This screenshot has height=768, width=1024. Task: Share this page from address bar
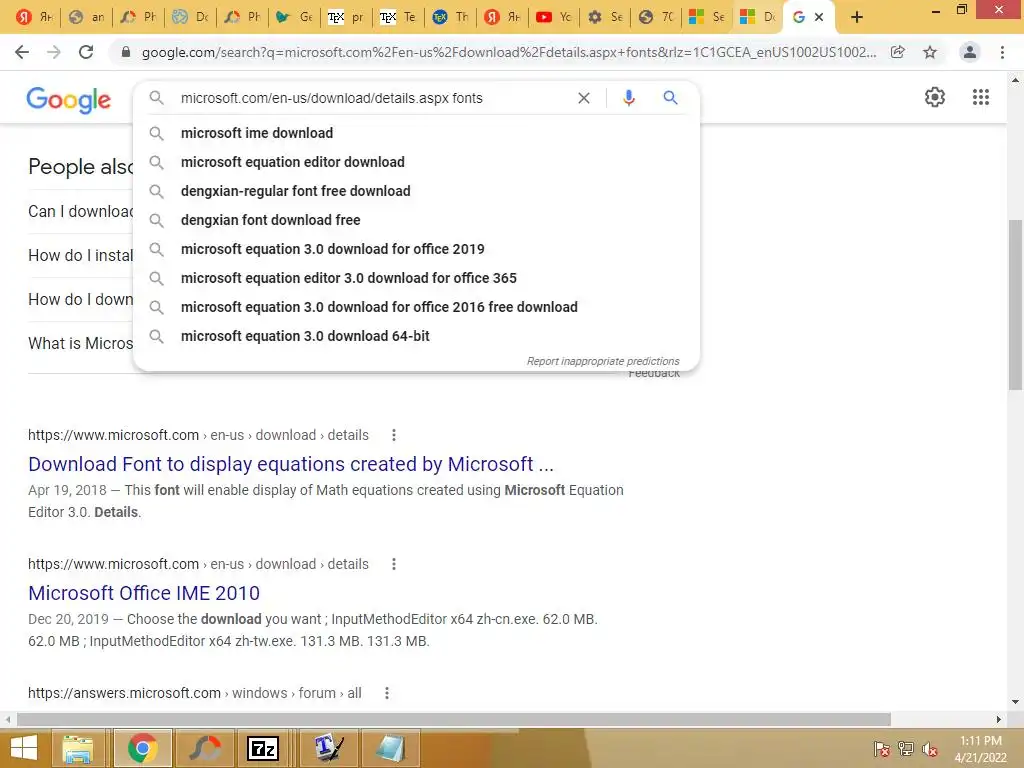coord(898,52)
